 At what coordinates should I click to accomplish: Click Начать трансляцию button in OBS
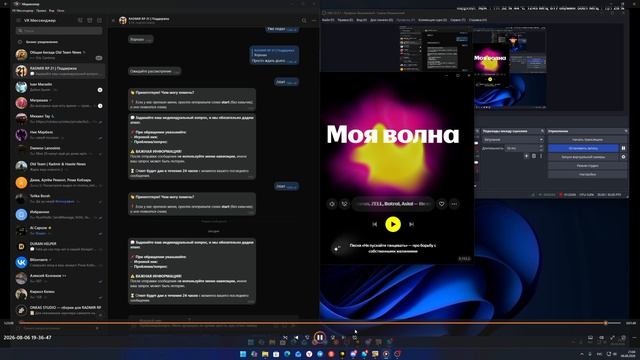click(x=587, y=140)
